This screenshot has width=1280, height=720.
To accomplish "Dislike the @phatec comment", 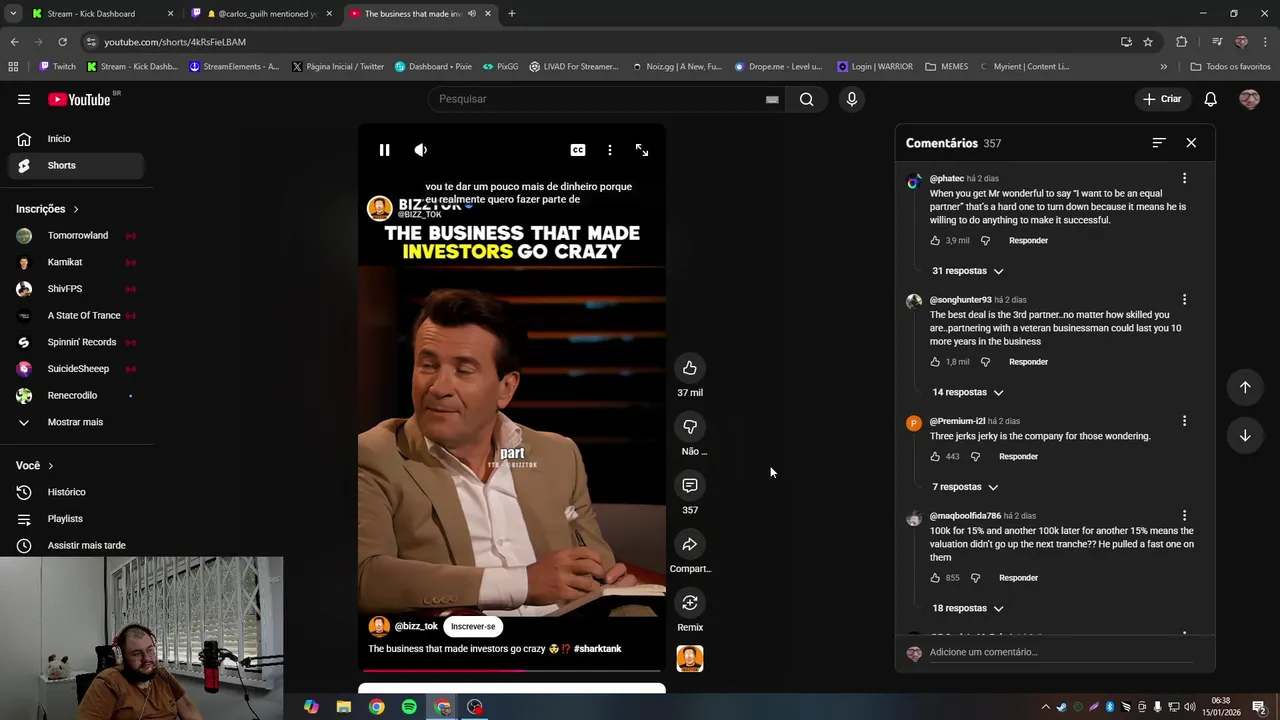I will click(x=985, y=241).
